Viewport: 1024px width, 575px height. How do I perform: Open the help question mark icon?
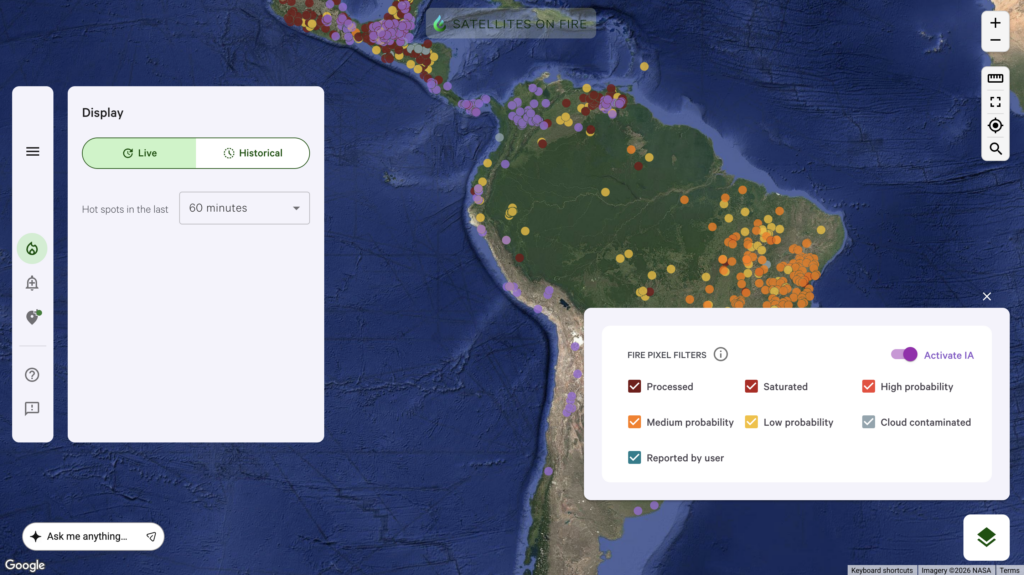coord(32,374)
